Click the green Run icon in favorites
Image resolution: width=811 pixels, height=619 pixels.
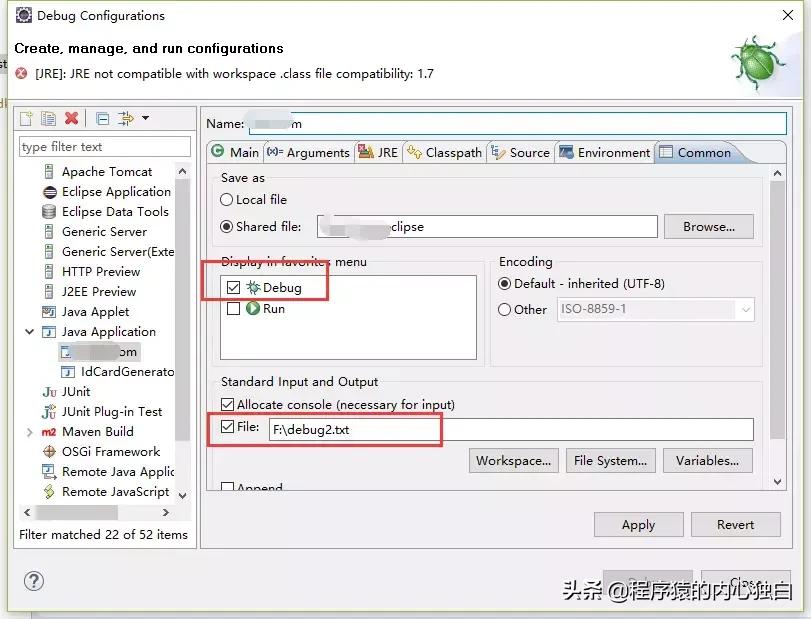pyautogui.click(x=253, y=309)
